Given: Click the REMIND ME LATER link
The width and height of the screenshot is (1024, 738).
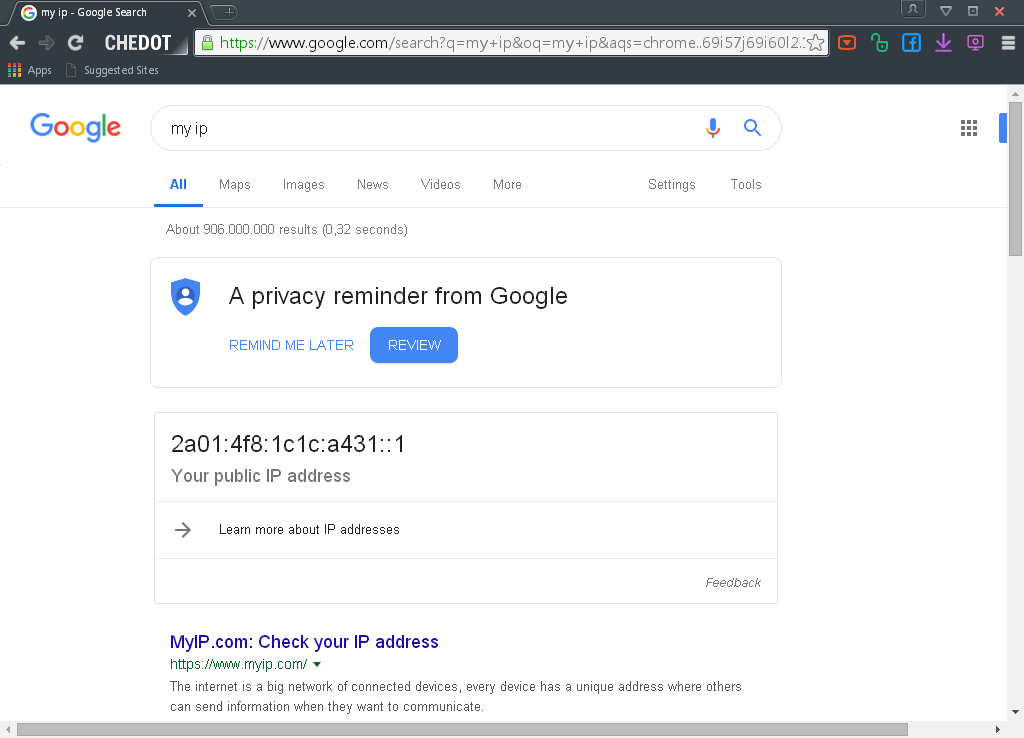Looking at the screenshot, I should [x=291, y=345].
